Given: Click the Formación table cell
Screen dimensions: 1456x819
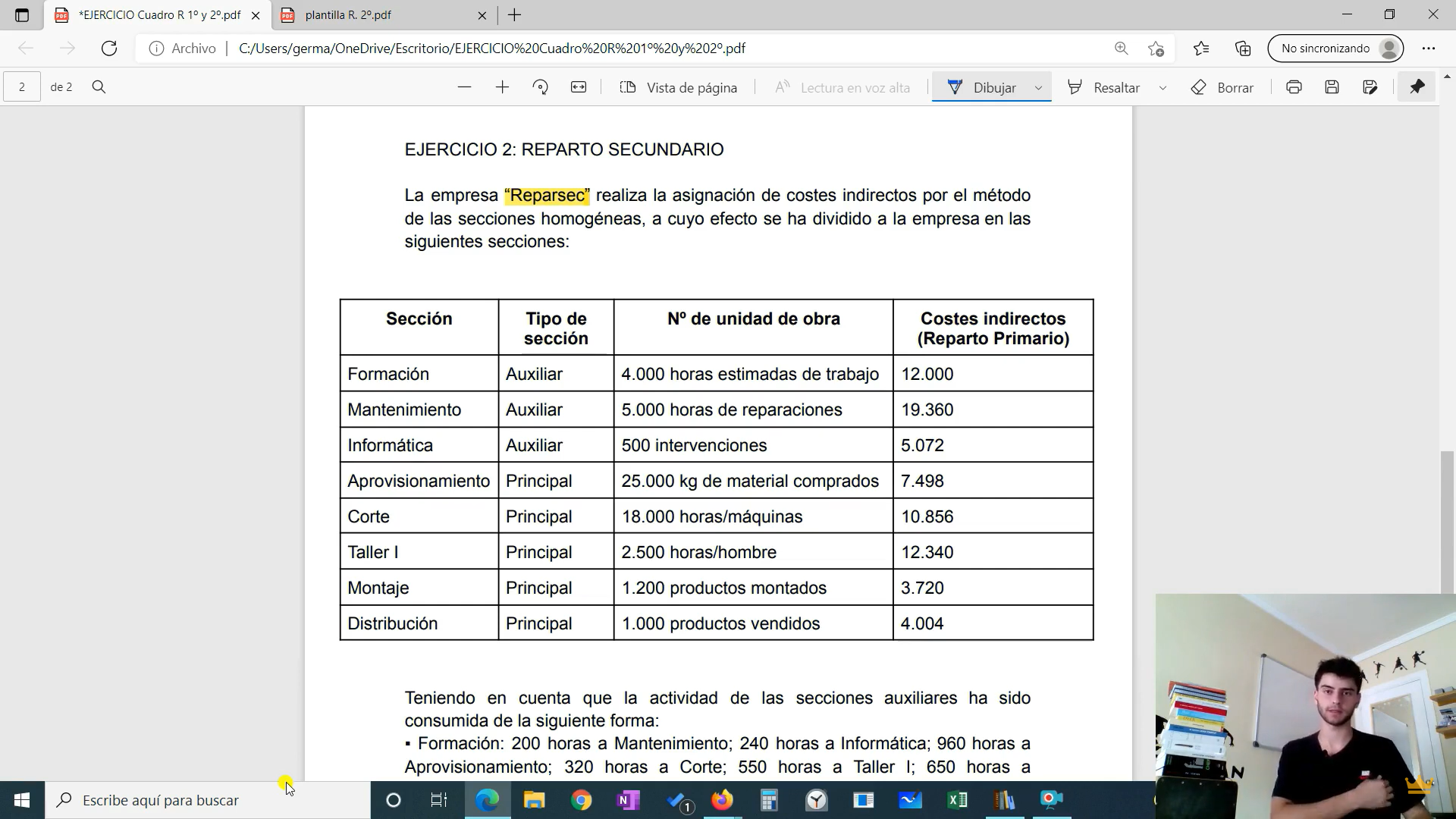Looking at the screenshot, I should point(419,374).
